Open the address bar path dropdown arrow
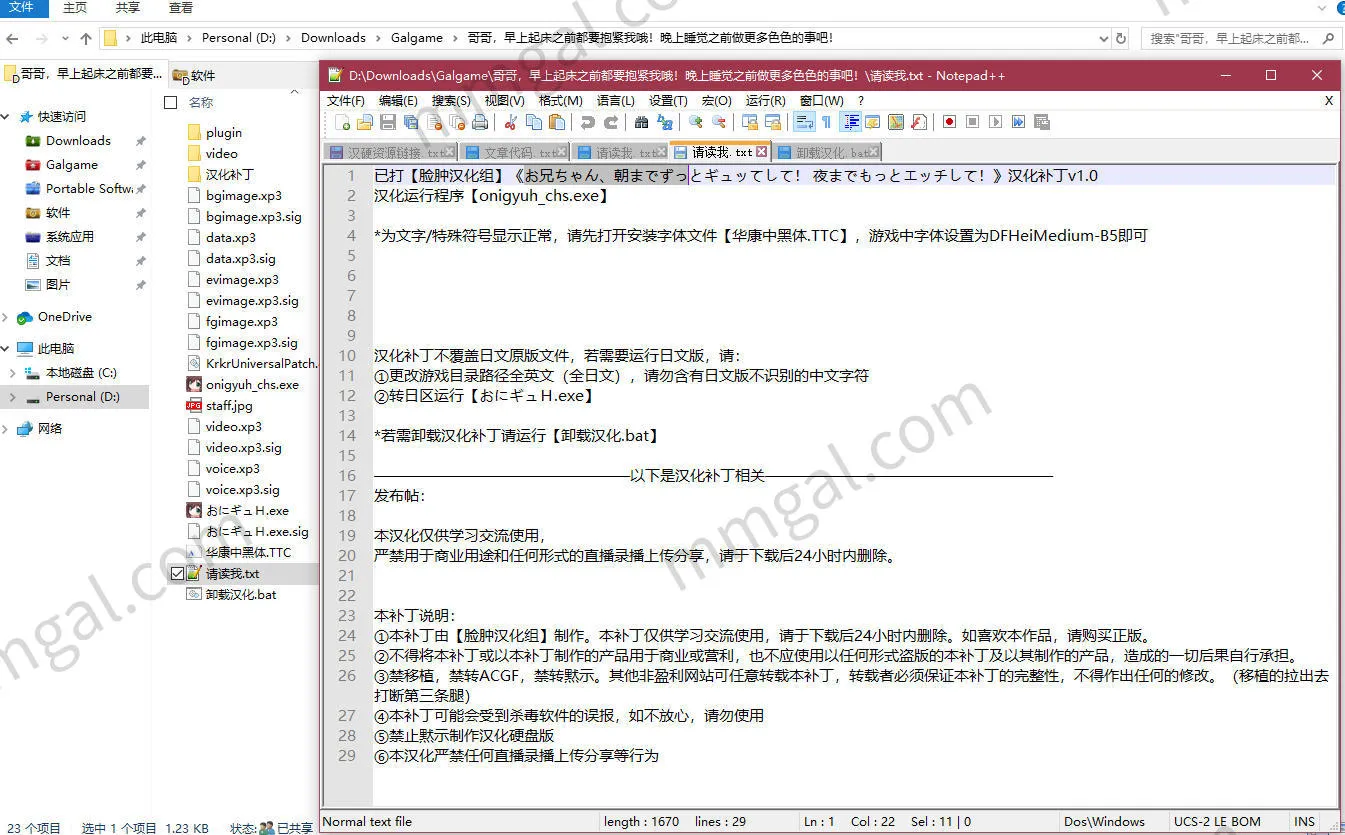Screen dimensions: 1345x835 pos(1105,37)
